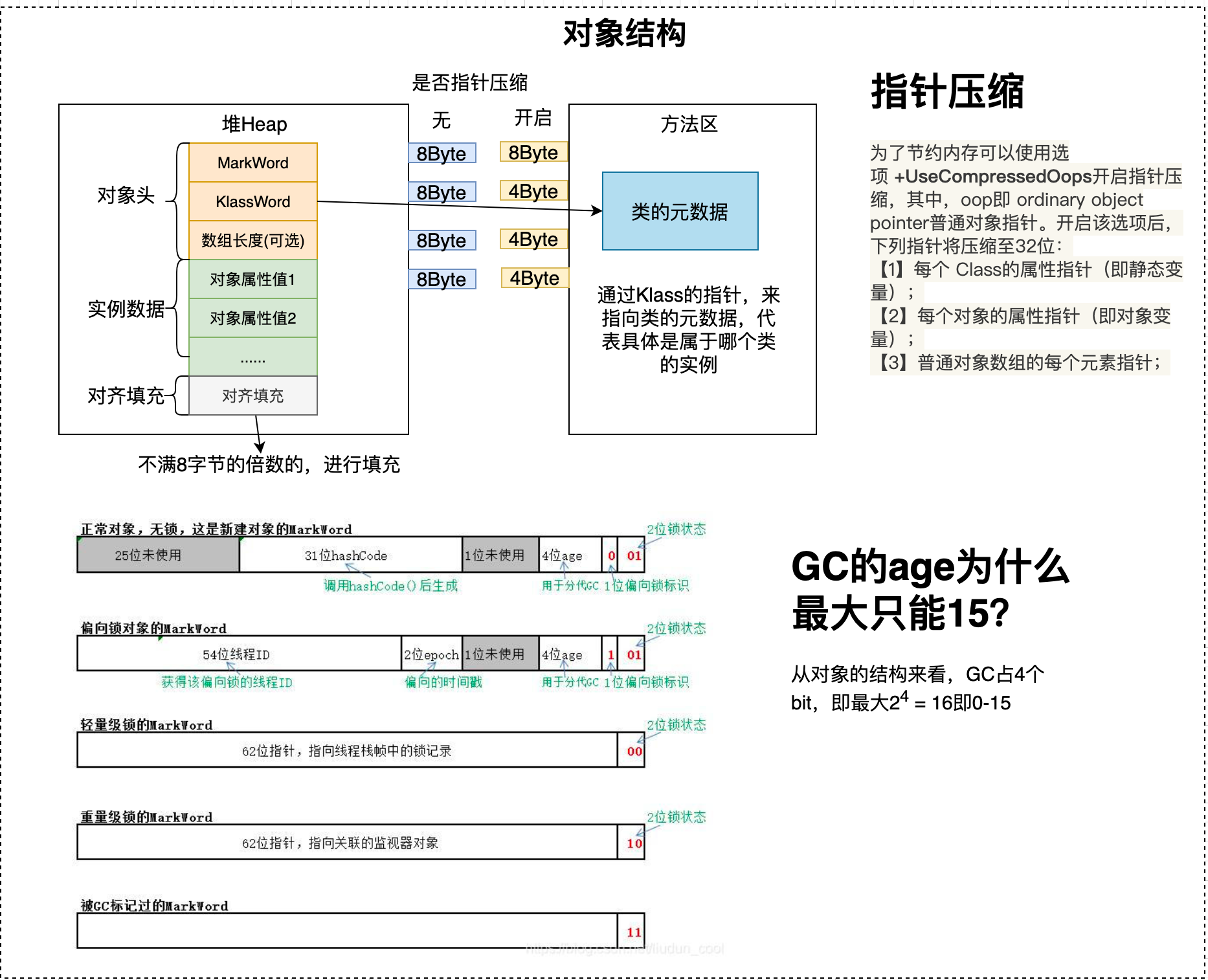Click the 31位hashCode cell

click(x=351, y=555)
